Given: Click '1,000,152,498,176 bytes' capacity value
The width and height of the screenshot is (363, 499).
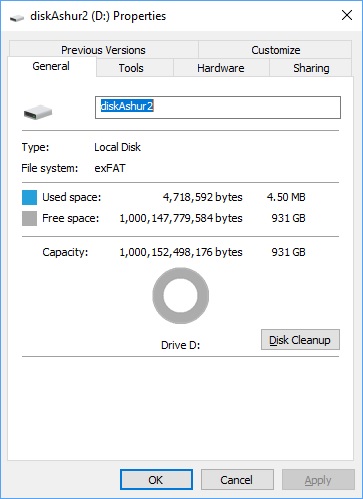Looking at the screenshot, I should (x=181, y=252).
